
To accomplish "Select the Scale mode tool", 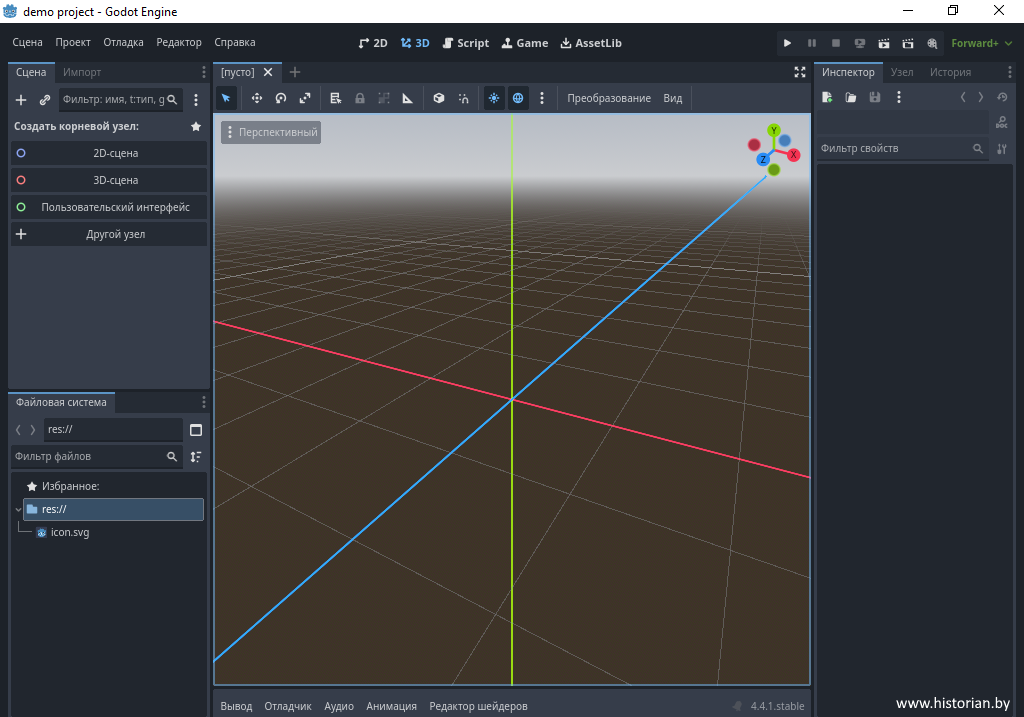I will tap(305, 98).
